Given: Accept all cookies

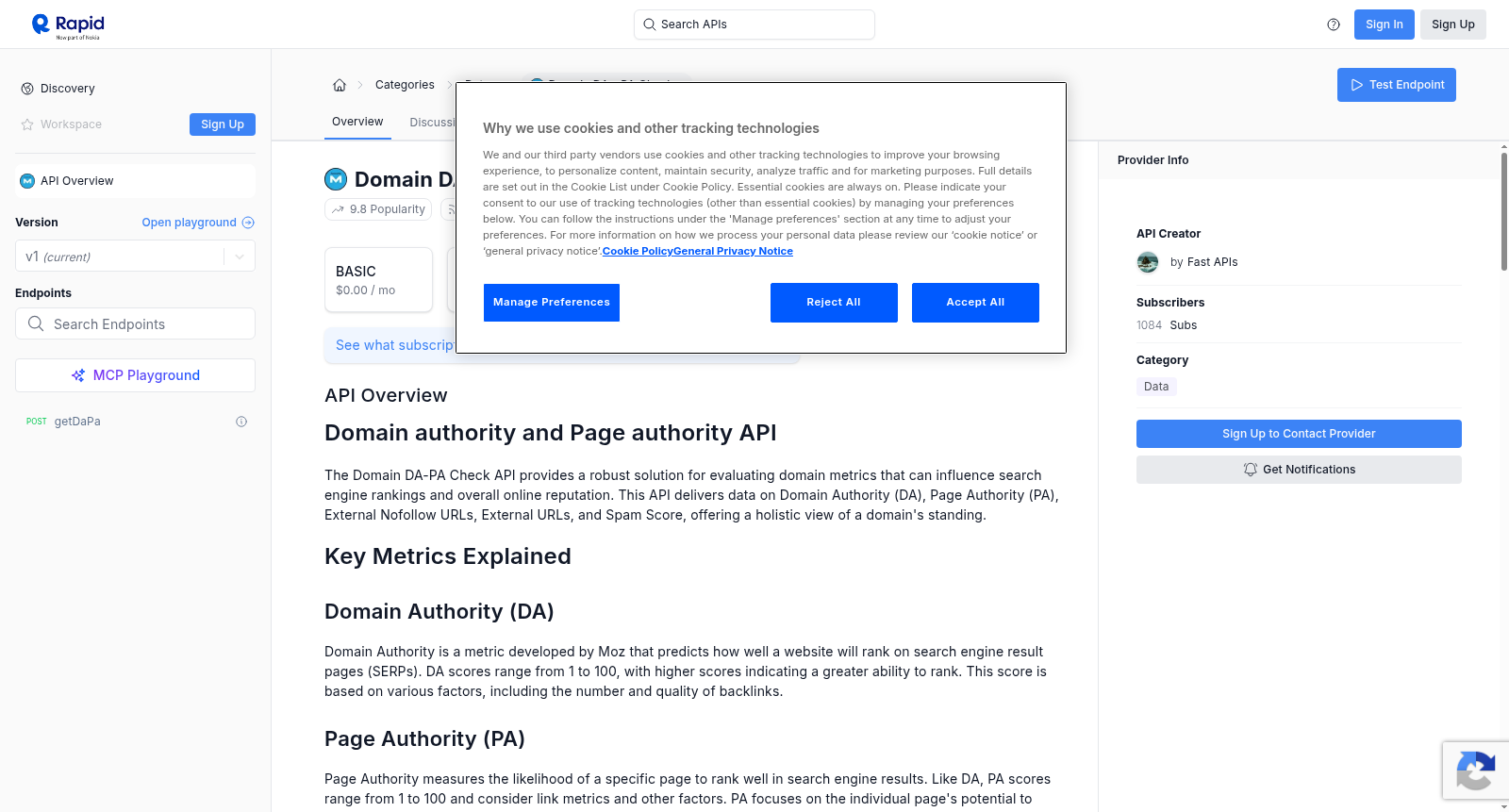Looking at the screenshot, I should point(975,303).
